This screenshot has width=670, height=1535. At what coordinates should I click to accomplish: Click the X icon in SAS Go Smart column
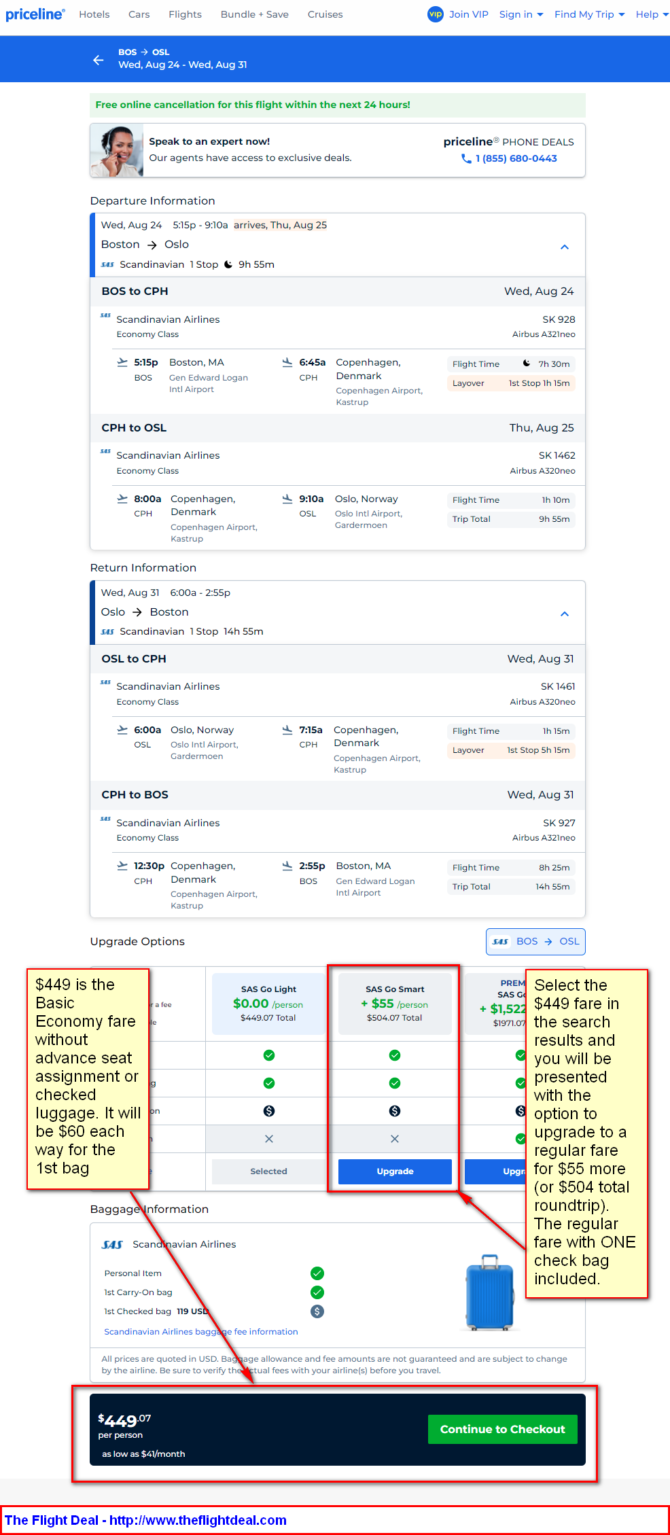point(394,1138)
